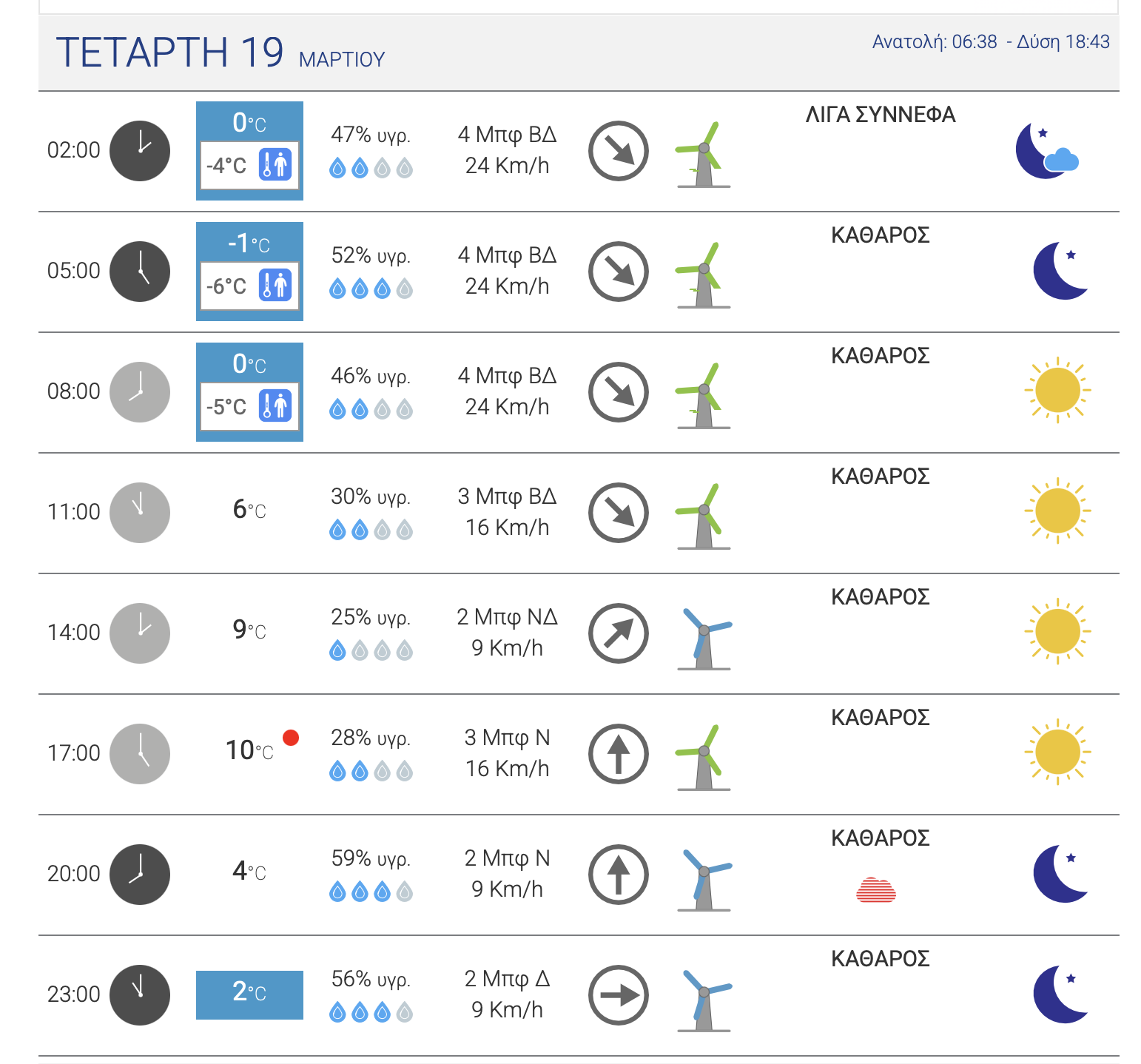Click the sunrise and sunset times text

990,42
